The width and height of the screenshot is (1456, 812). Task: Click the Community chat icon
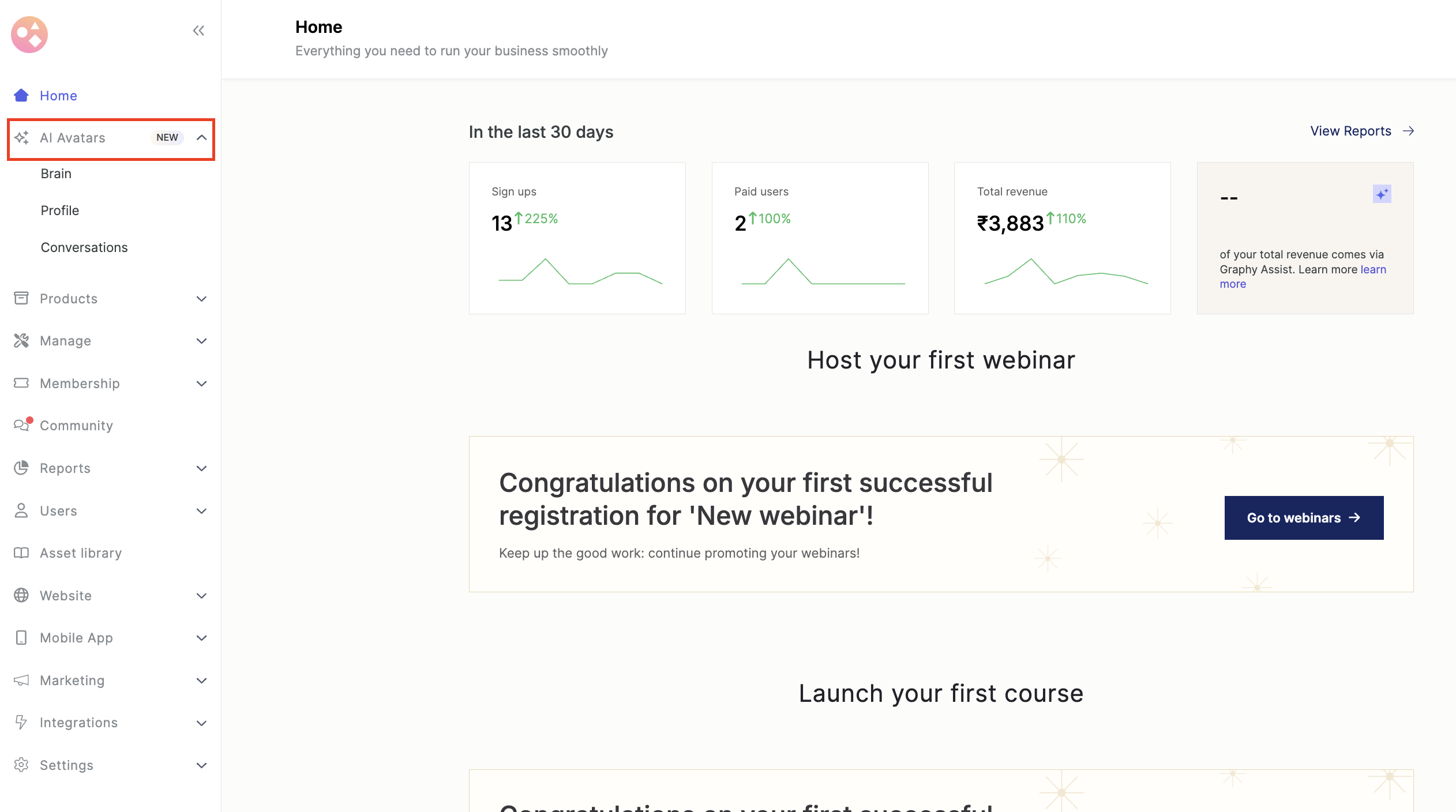click(21, 426)
